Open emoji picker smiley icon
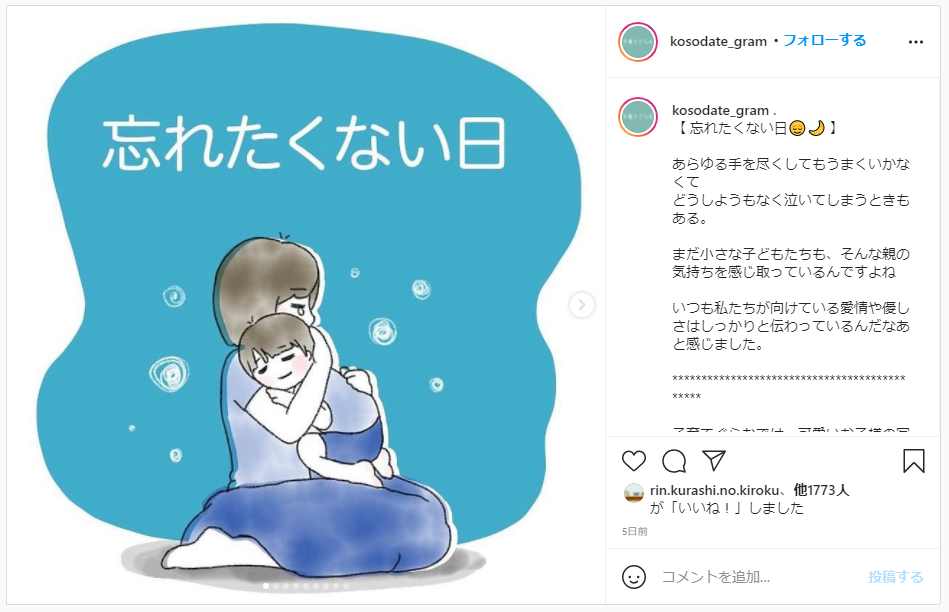The image size is (949, 612). pyautogui.click(x=634, y=577)
